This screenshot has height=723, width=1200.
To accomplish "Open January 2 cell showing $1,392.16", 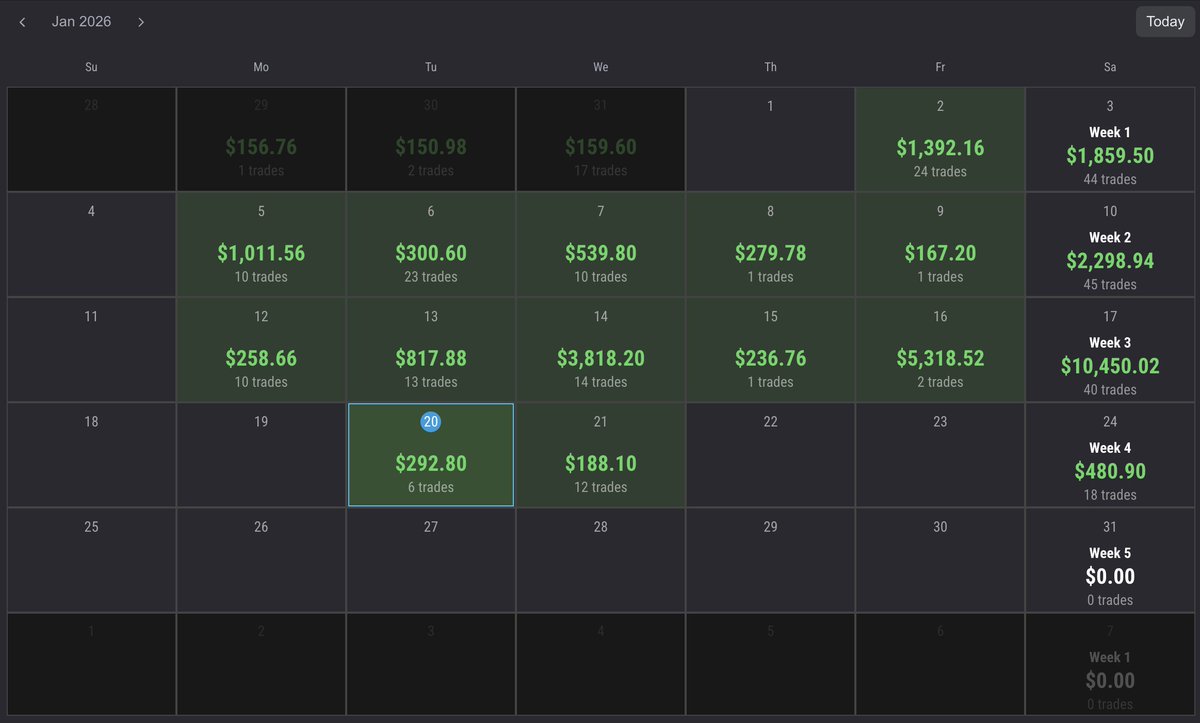I will click(940, 139).
